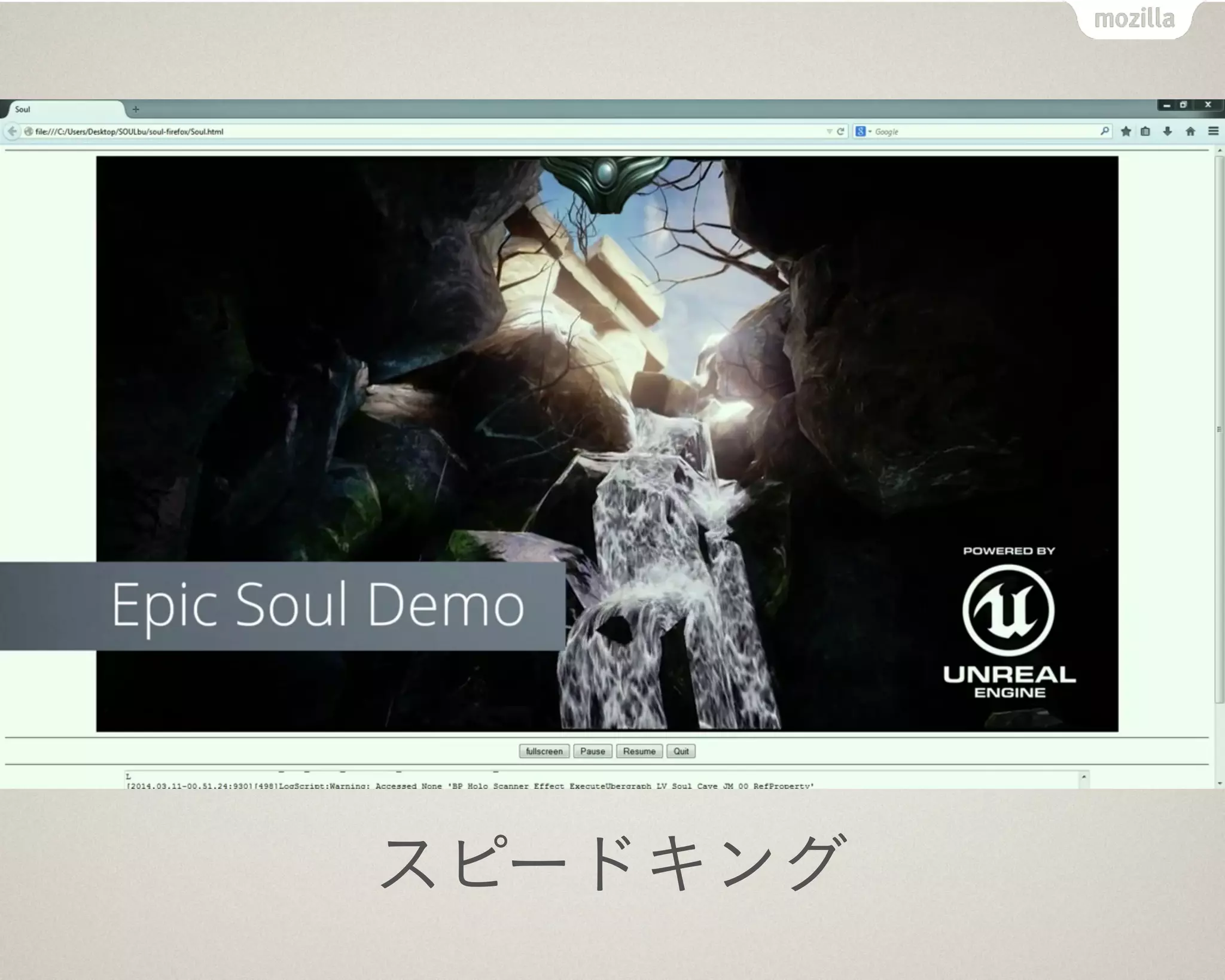The height and width of the screenshot is (980, 1225).
Task: Click the browser back arrow button
Action: click(x=12, y=132)
